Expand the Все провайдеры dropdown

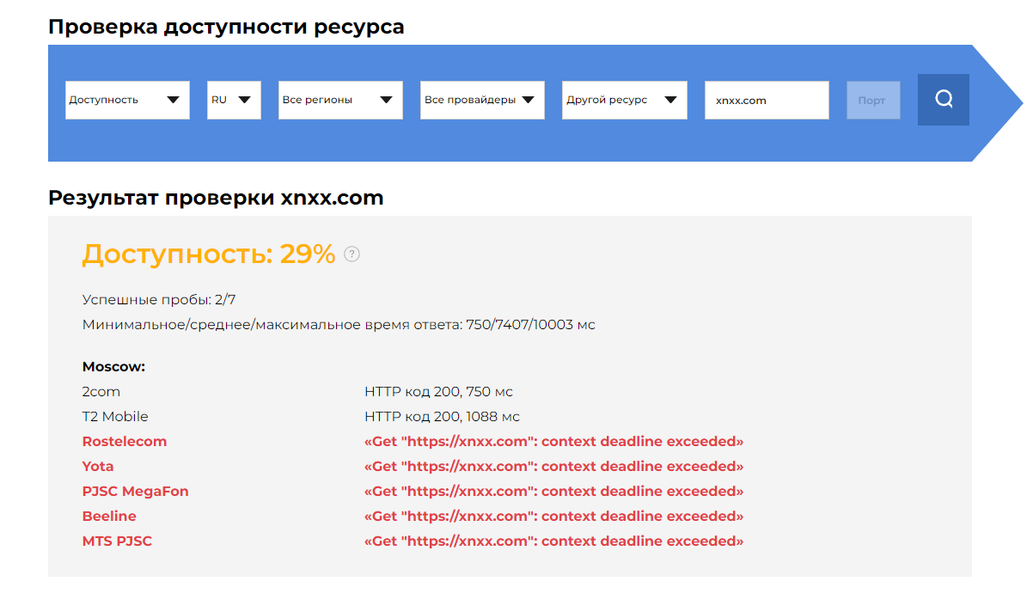point(482,100)
